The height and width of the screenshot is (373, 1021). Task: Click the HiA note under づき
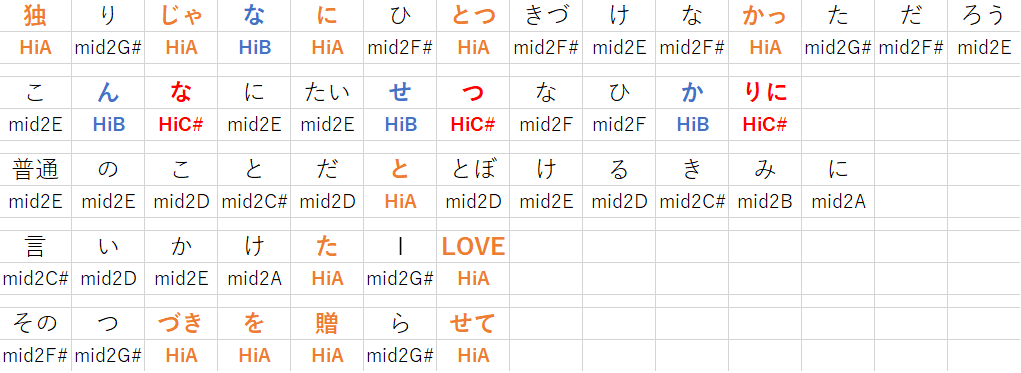click(182, 355)
